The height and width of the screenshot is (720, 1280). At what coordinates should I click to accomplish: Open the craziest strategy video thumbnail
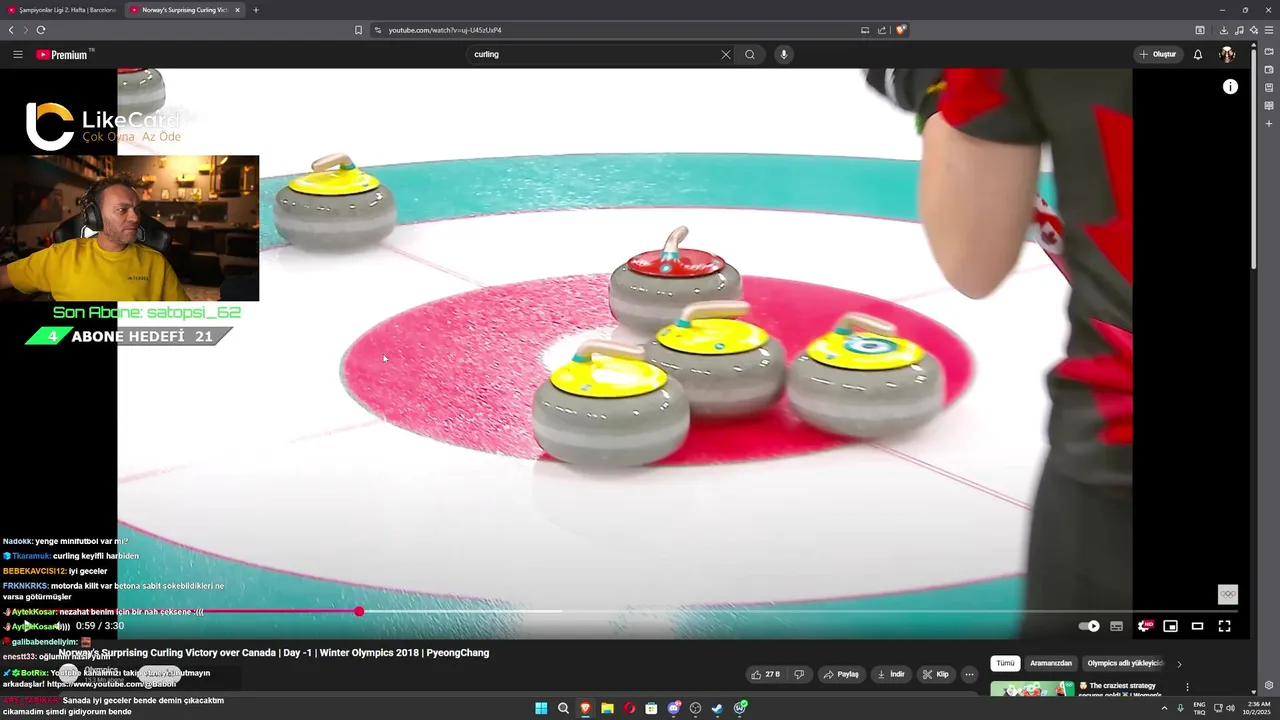pos(1032,689)
